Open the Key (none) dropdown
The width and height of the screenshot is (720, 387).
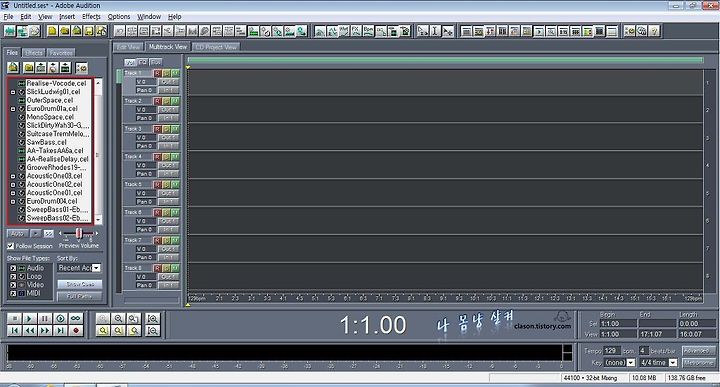(x=631, y=362)
